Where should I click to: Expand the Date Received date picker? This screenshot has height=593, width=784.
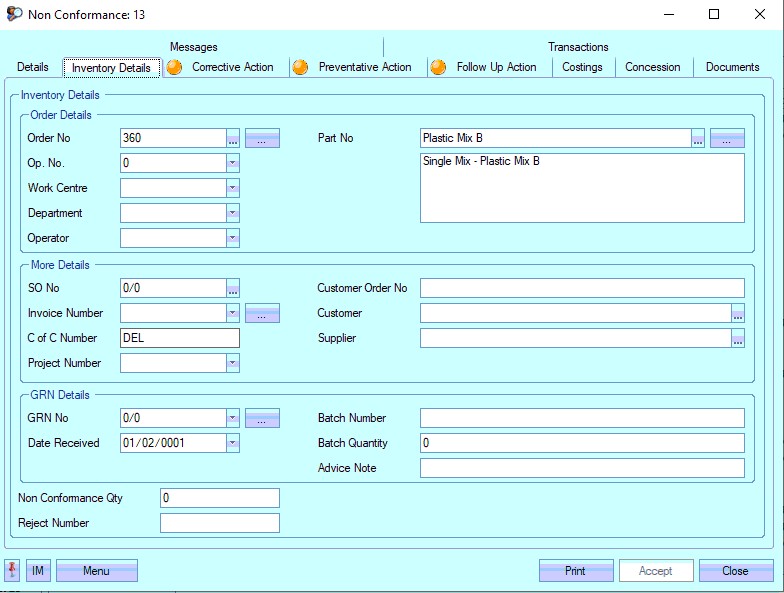pos(233,443)
